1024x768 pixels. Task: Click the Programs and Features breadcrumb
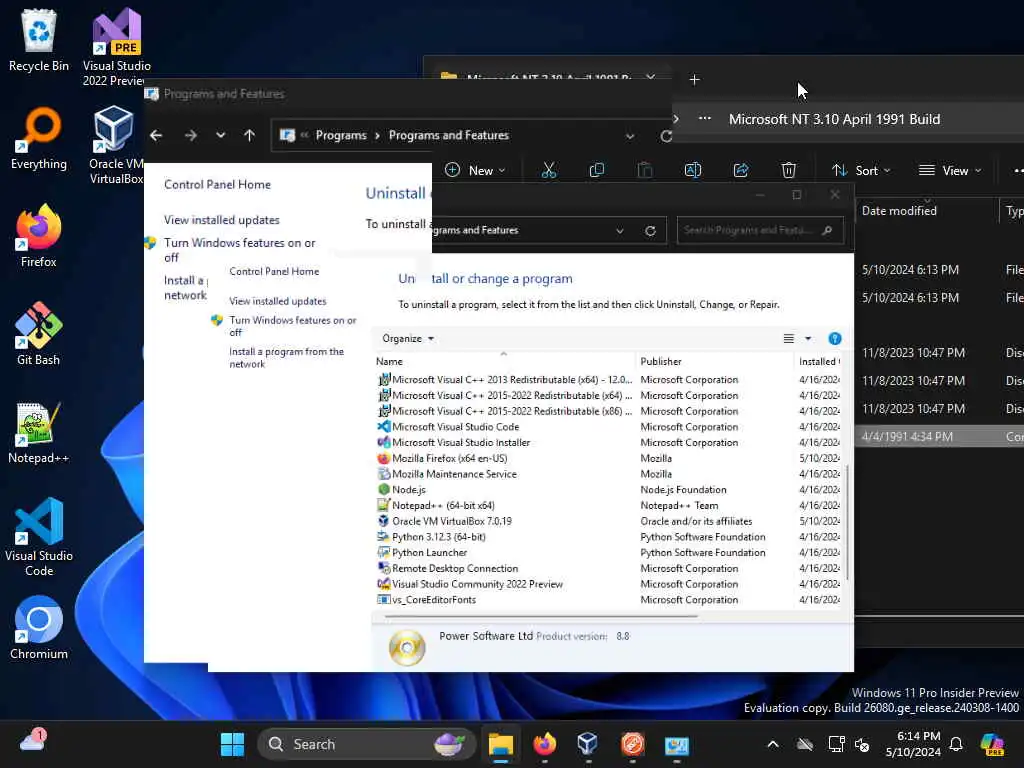pyautogui.click(x=449, y=135)
